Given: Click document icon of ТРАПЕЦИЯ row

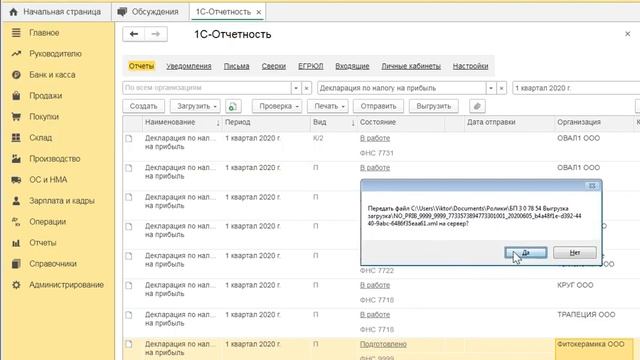Looking at the screenshot, I should [x=129, y=315].
